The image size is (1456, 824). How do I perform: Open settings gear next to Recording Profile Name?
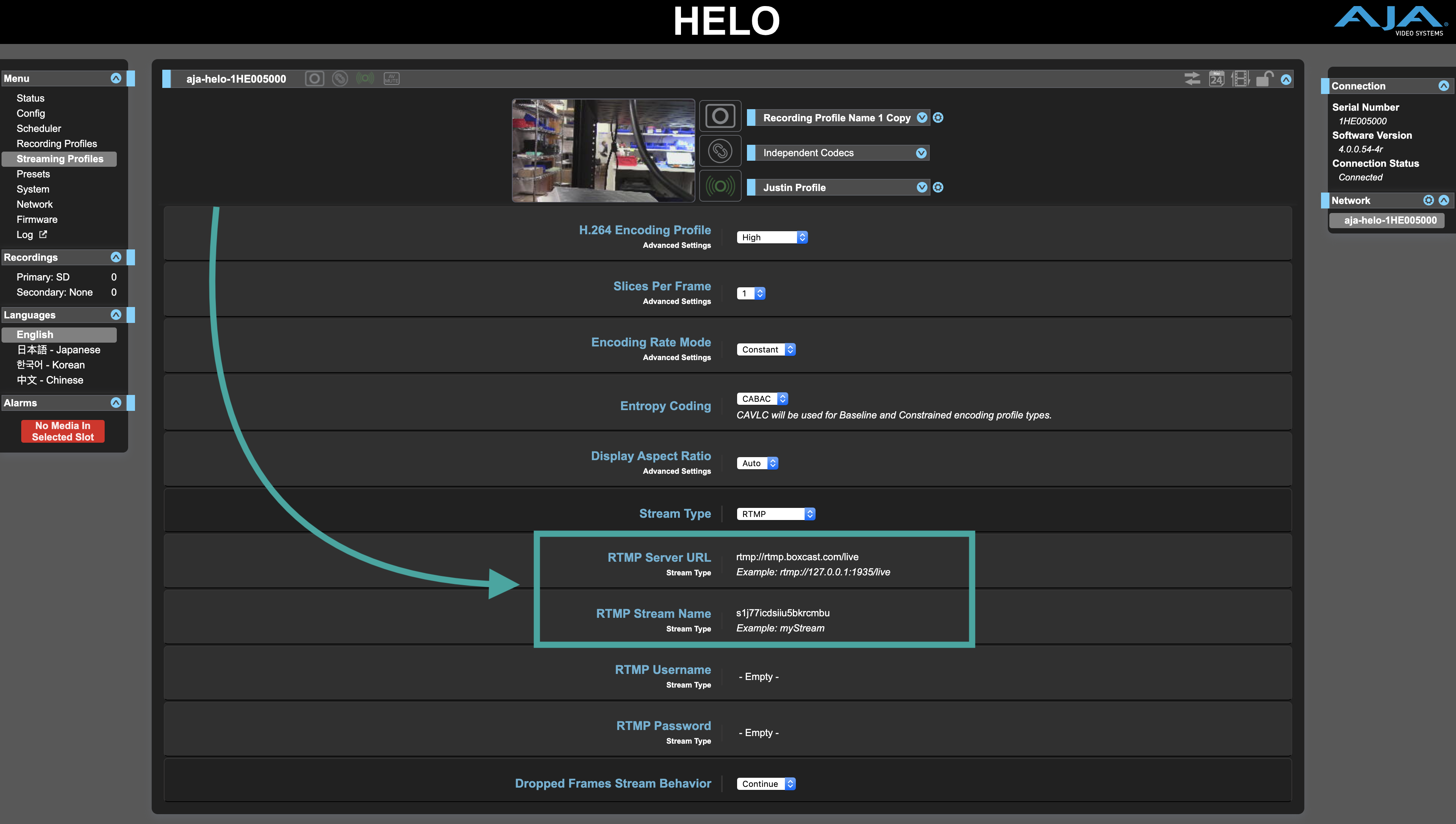click(x=938, y=118)
